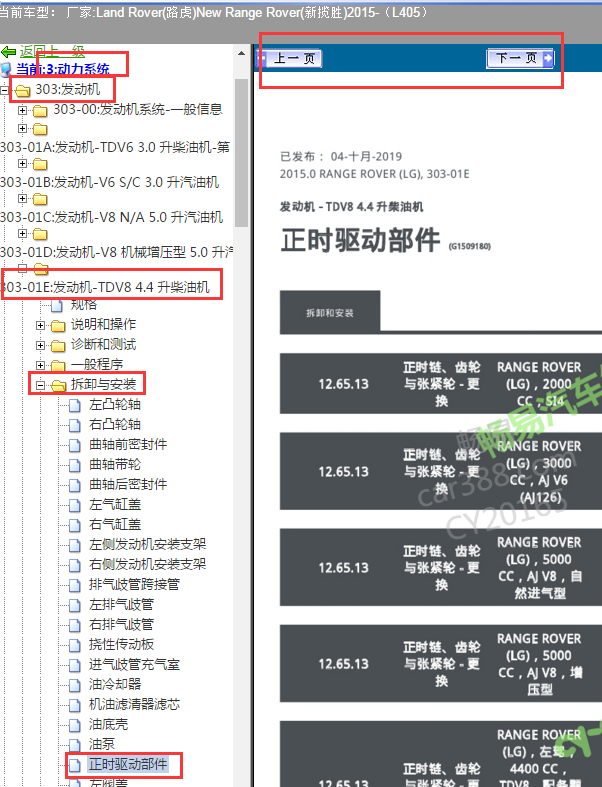
Task: Go to next page with 下一页
Action: 520,58
